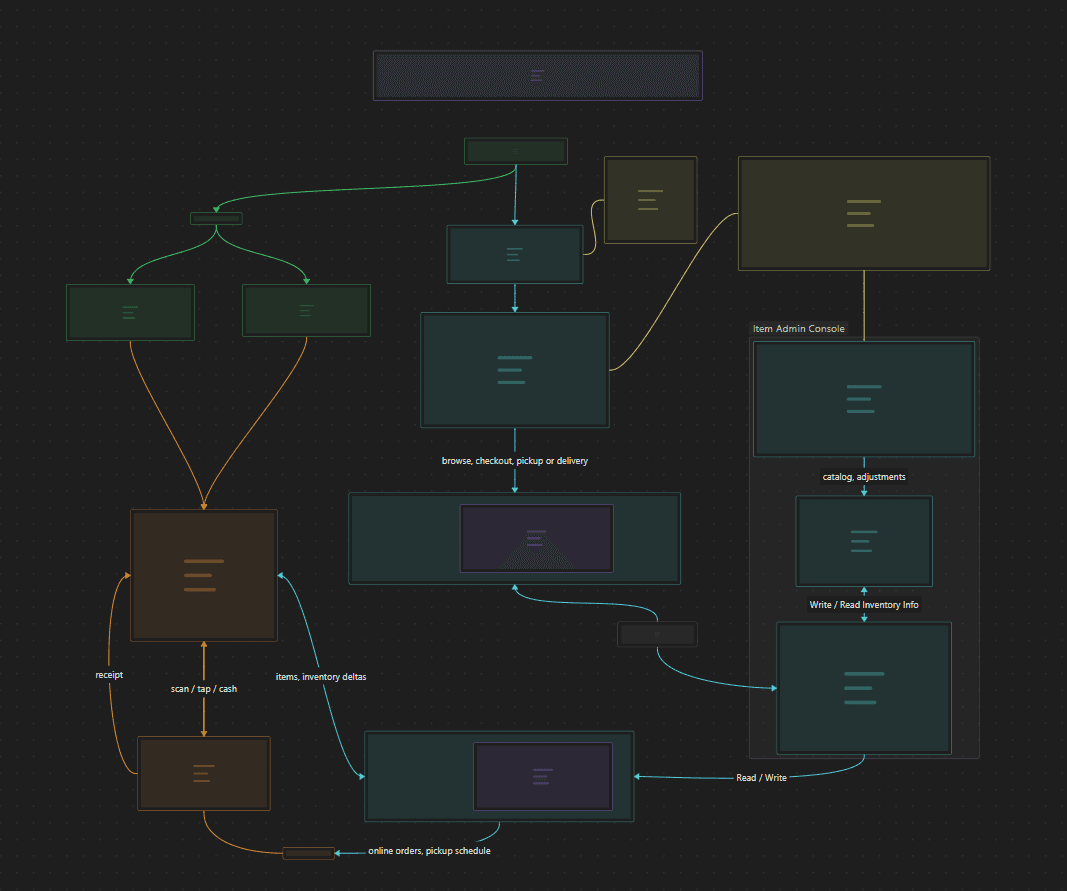Click the "receipt" arrow label
The image size is (1067, 891).
(109, 675)
